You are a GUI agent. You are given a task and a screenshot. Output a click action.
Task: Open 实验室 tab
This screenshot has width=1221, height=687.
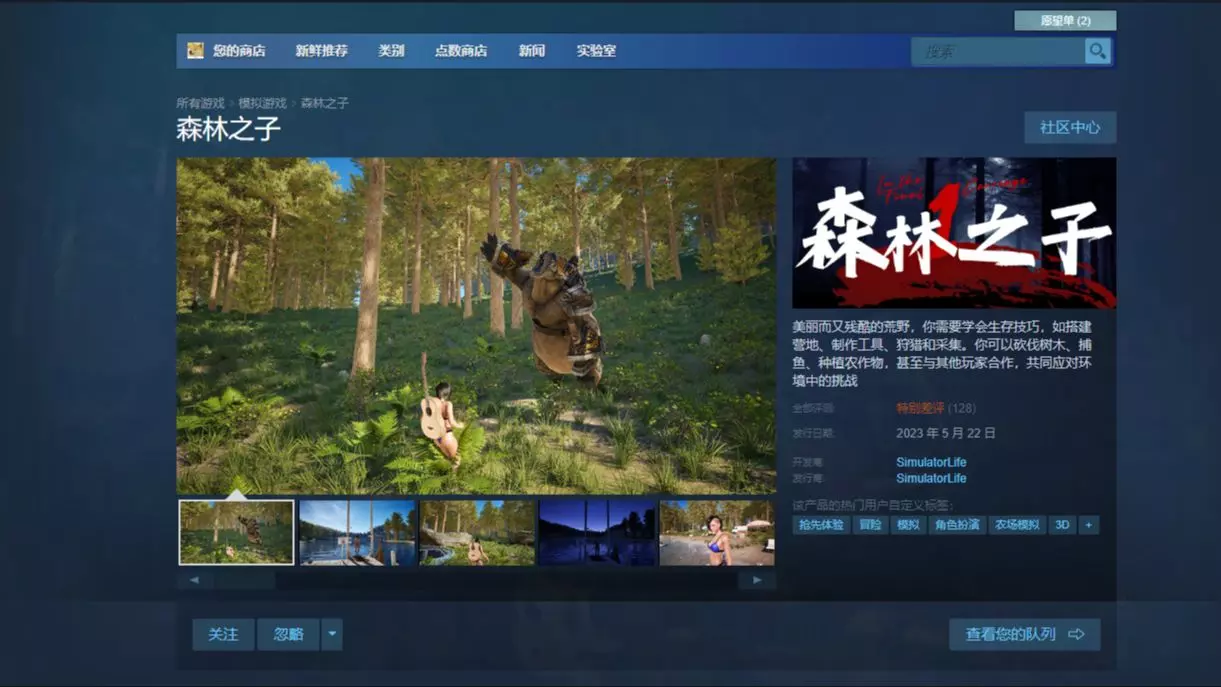pyautogui.click(x=596, y=51)
